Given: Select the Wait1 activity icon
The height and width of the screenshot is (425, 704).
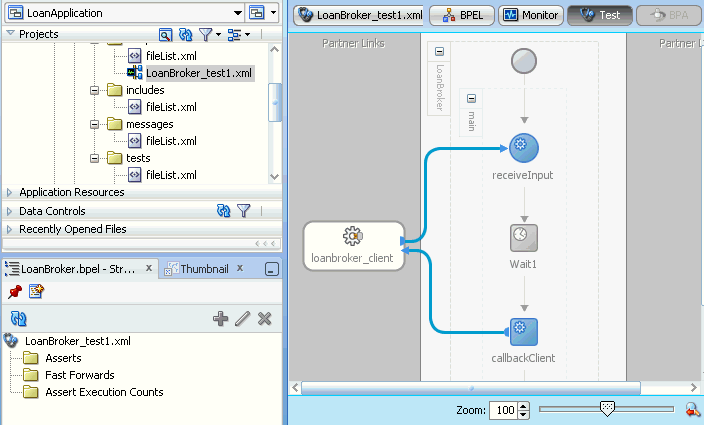Looking at the screenshot, I should click(524, 237).
